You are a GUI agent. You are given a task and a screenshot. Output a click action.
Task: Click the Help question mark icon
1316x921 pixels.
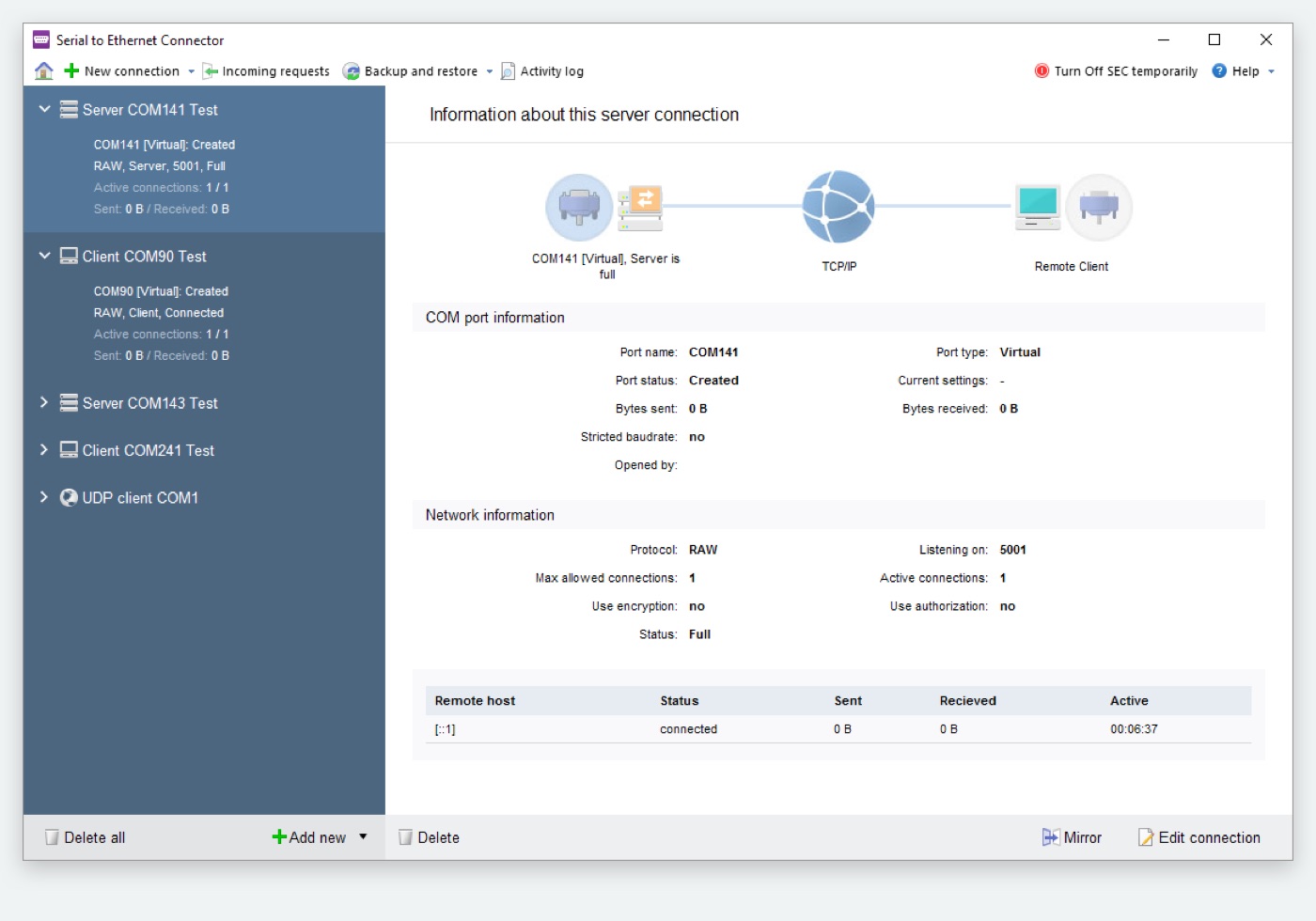(1219, 71)
